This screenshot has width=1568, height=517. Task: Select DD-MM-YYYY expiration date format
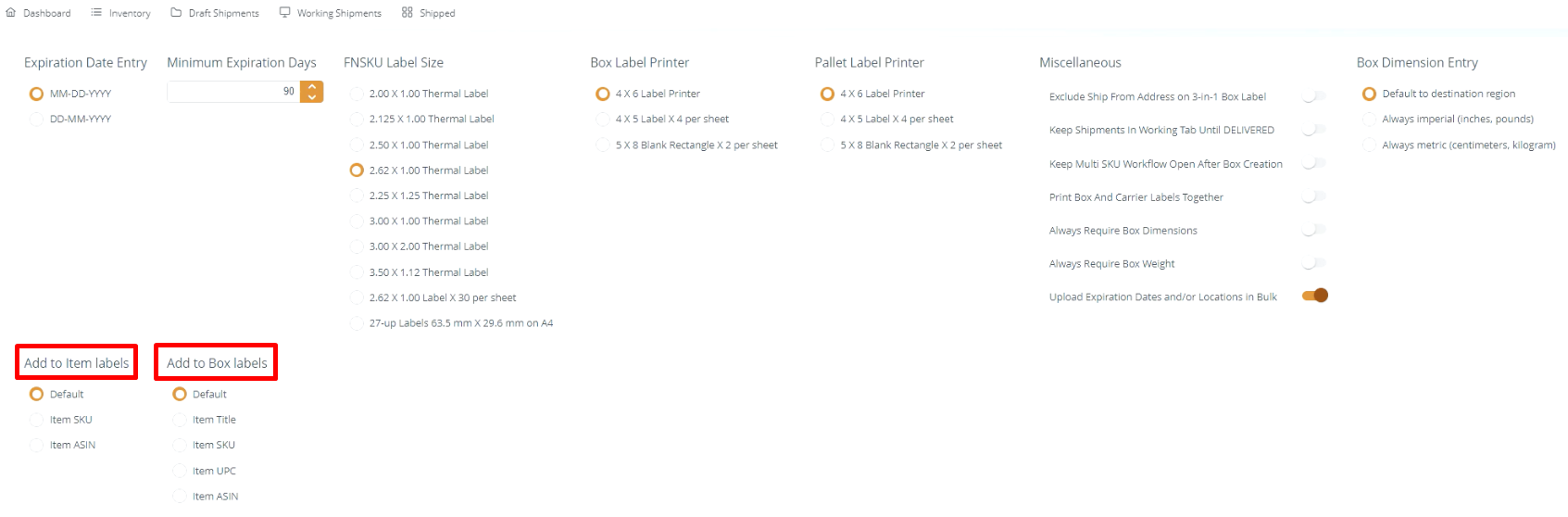click(37, 120)
